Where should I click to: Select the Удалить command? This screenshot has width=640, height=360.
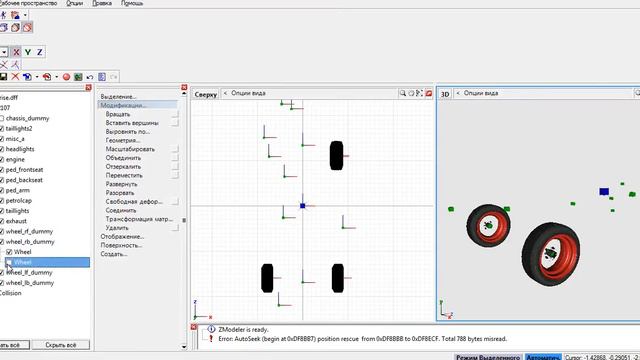point(117,228)
